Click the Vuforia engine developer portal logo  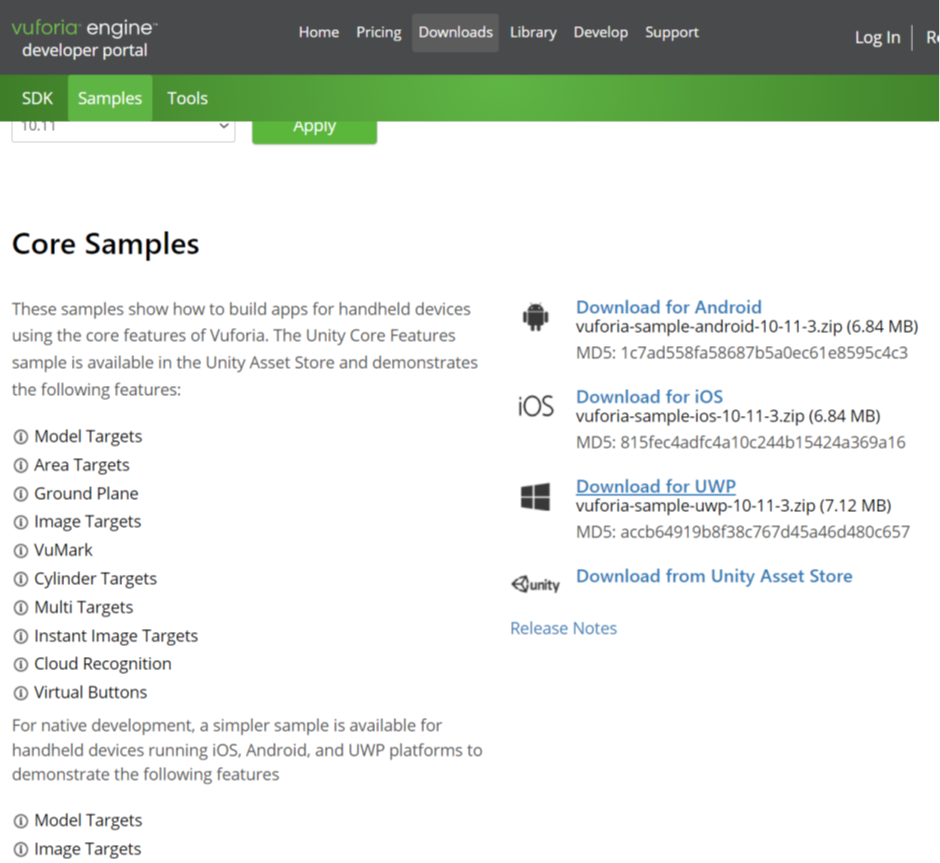(x=85, y=38)
